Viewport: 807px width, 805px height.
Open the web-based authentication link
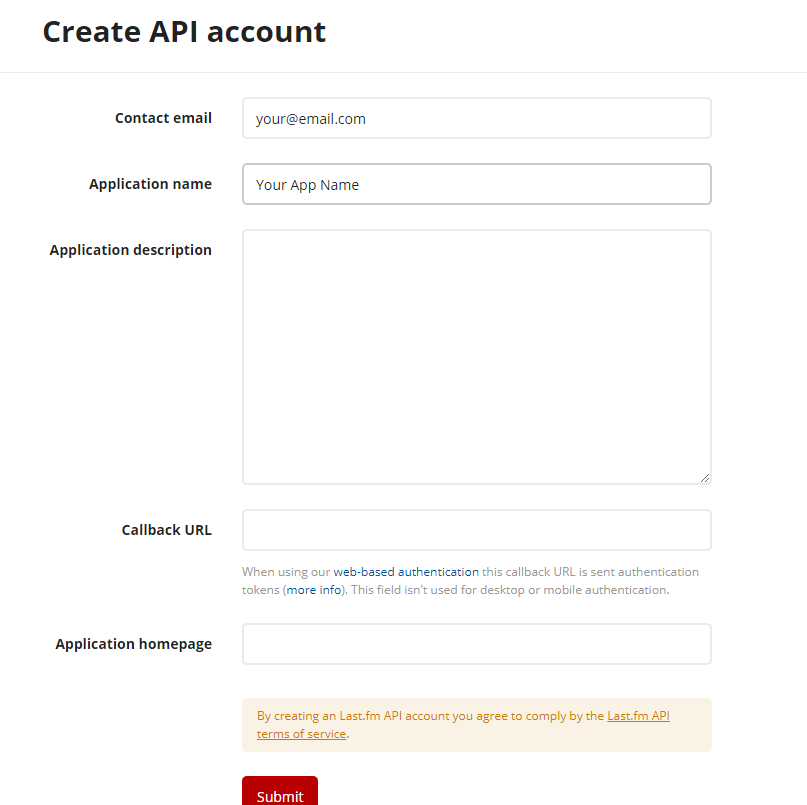coord(406,572)
